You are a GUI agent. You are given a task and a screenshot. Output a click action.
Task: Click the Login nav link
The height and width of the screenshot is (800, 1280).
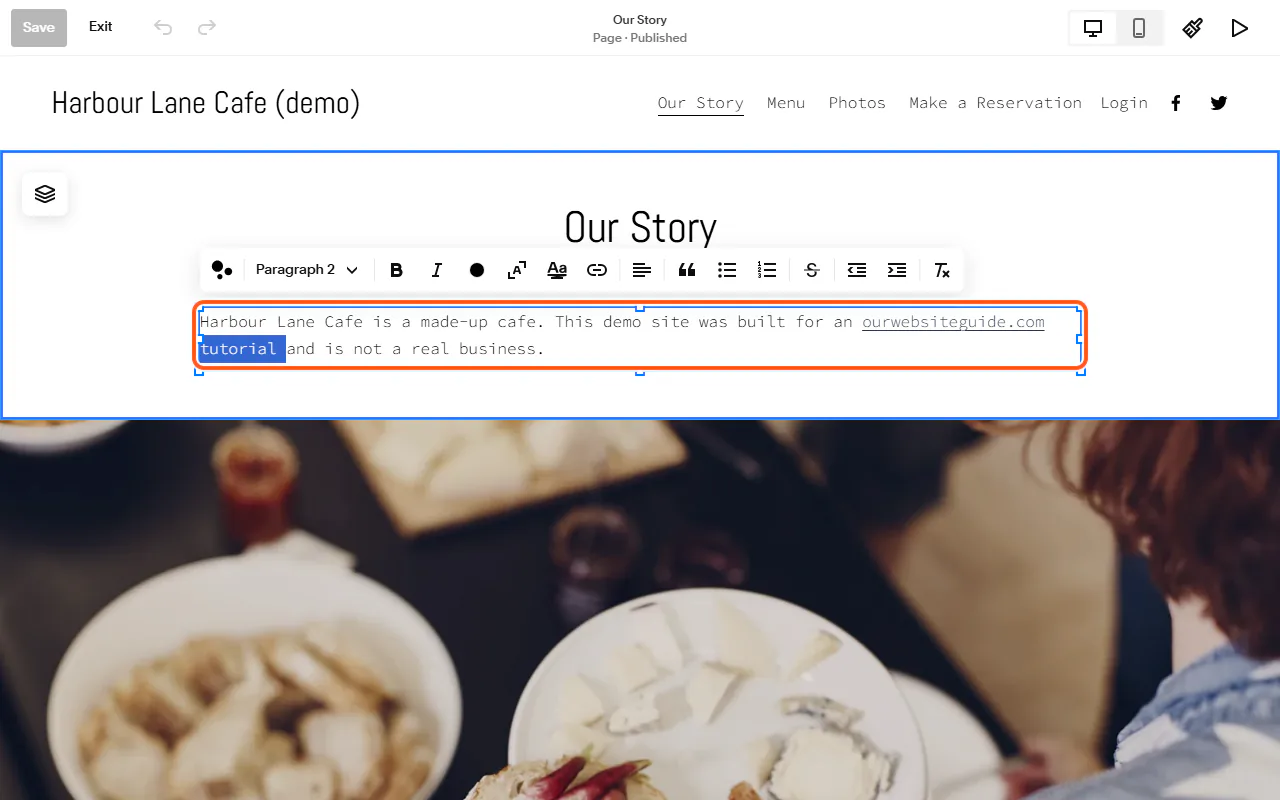pyautogui.click(x=1124, y=103)
